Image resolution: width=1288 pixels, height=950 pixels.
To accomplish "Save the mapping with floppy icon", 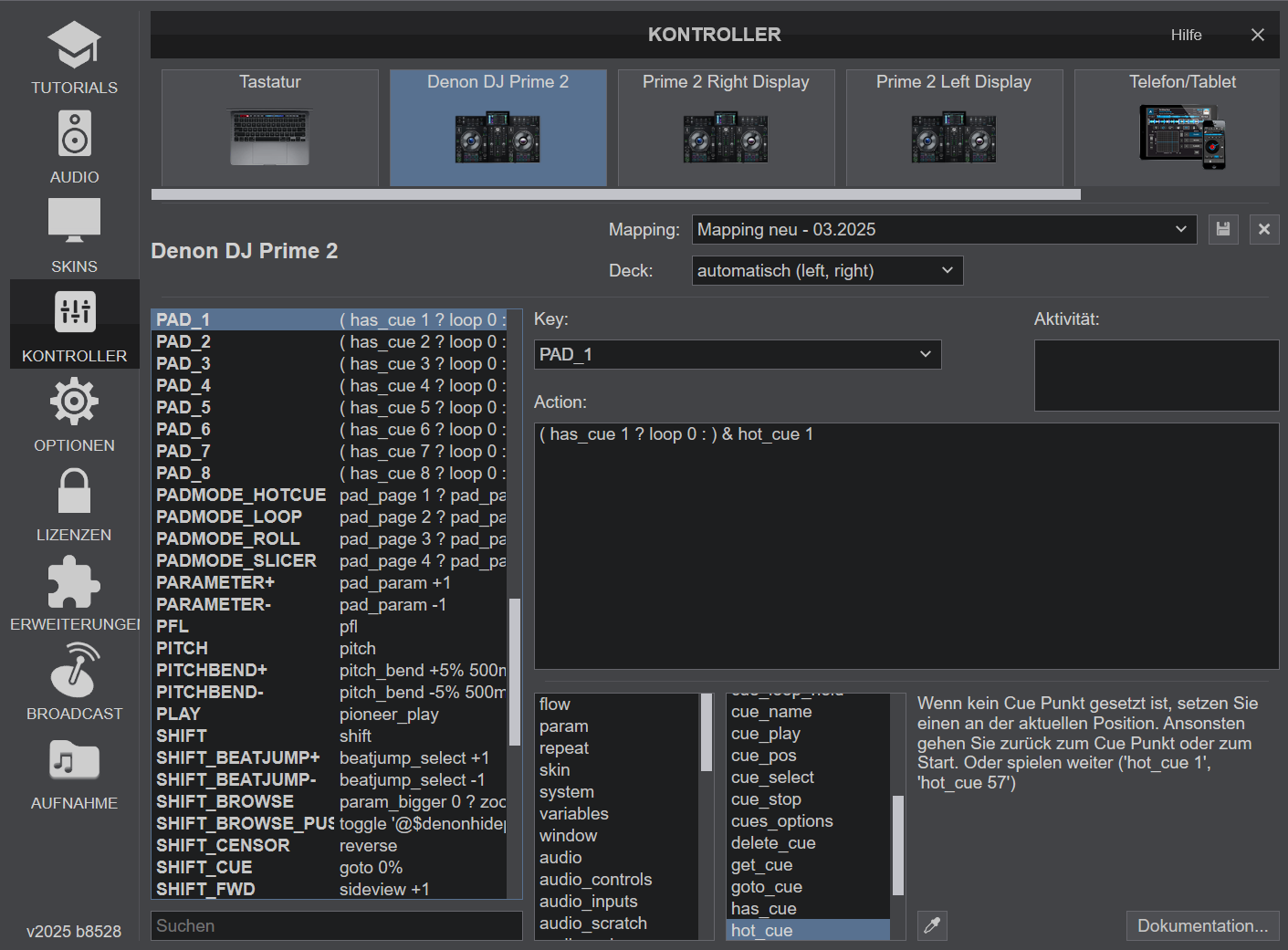I will (x=1223, y=229).
